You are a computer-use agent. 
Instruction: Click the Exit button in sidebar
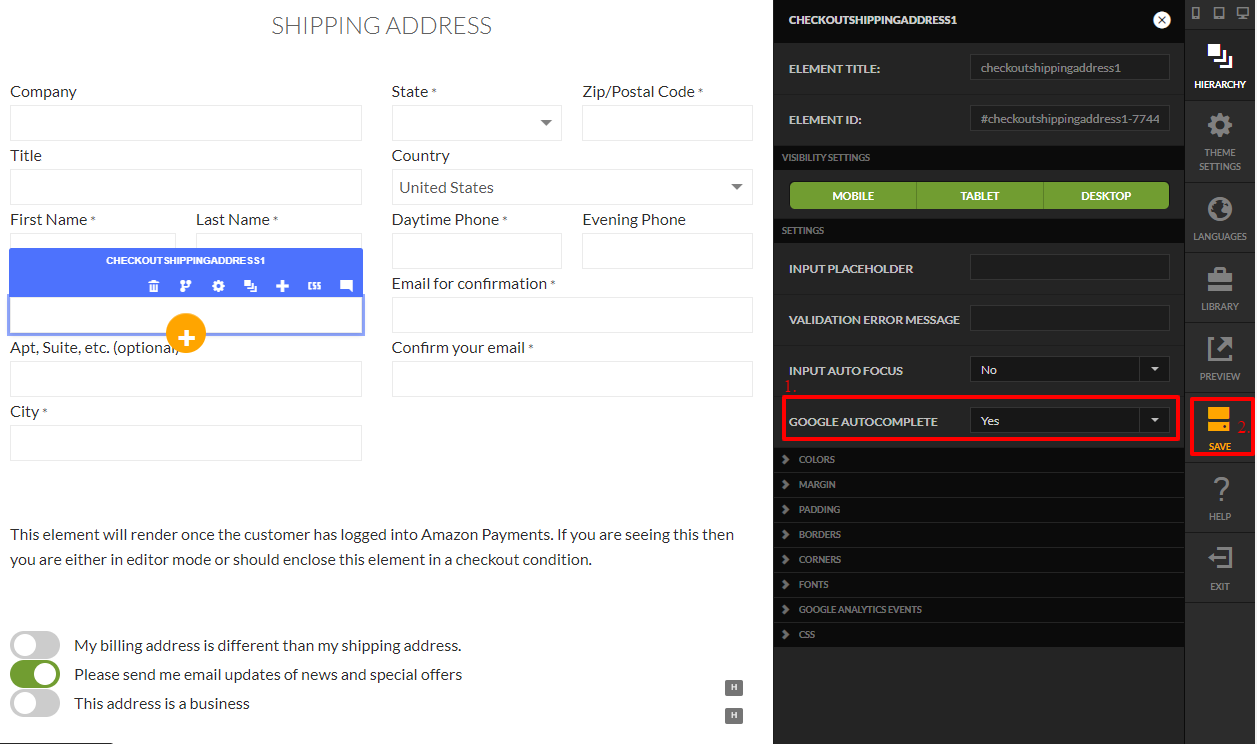1219,567
